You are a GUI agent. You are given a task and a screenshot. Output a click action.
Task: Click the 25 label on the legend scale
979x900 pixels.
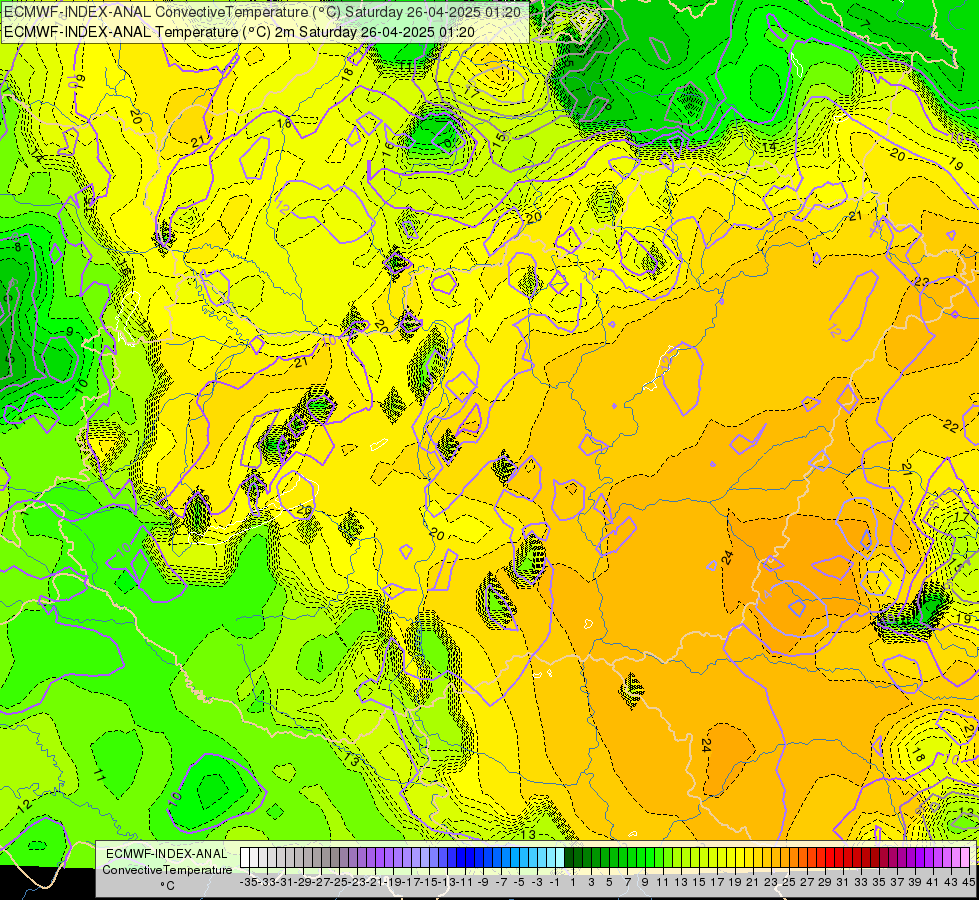[x=789, y=882]
